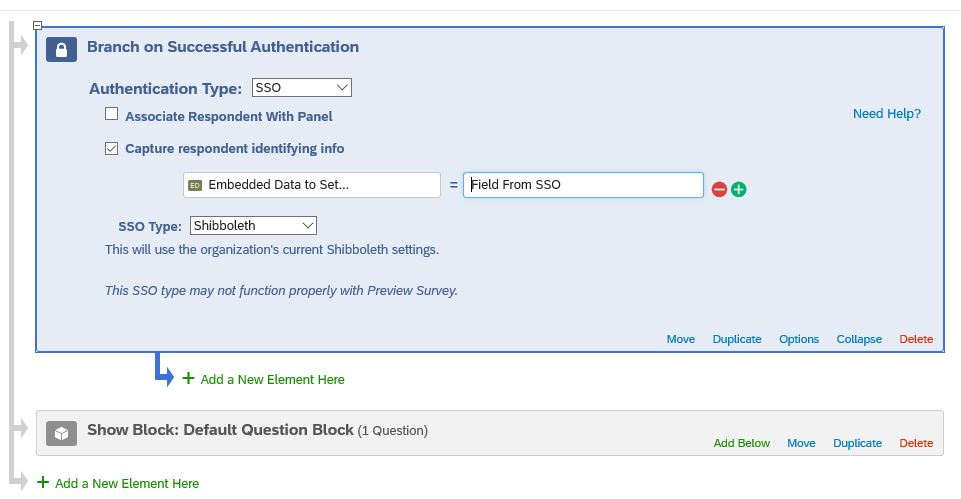Click the bottom green plus add element icon
Image resolution: width=961 pixels, height=499 pixels.
[x=43, y=482]
